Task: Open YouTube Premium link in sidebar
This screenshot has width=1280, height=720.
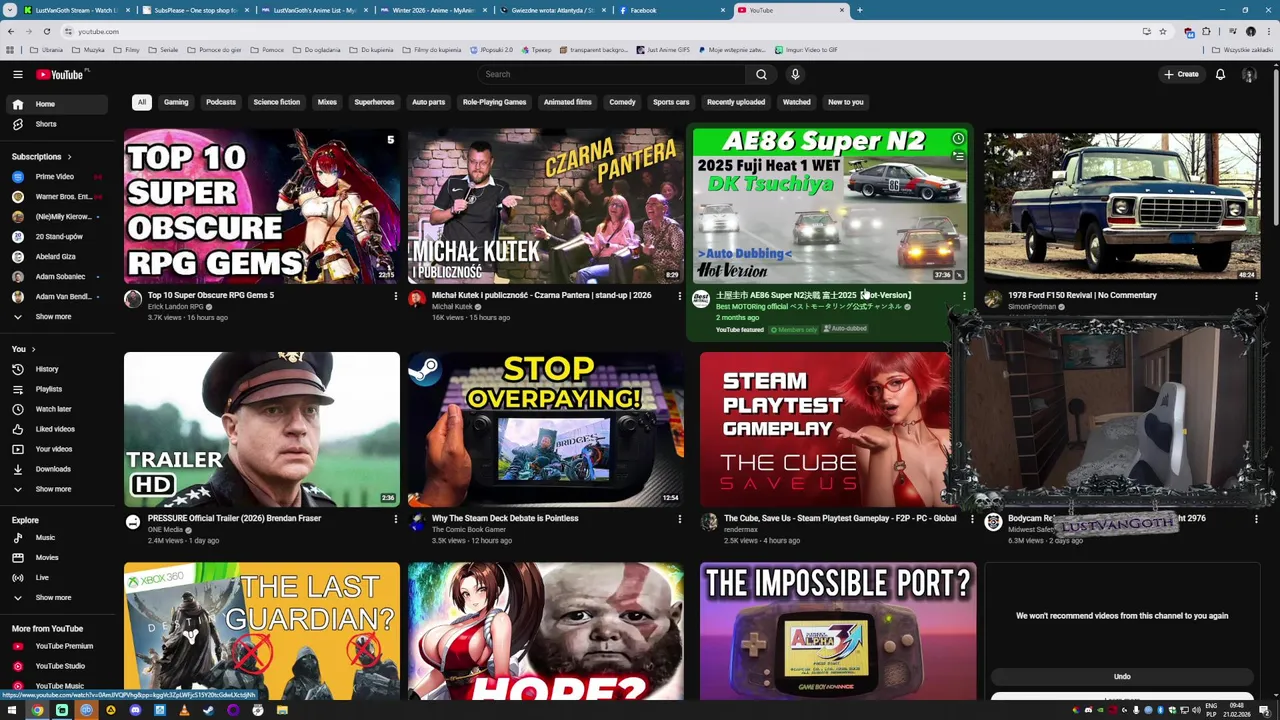Action: point(56,646)
